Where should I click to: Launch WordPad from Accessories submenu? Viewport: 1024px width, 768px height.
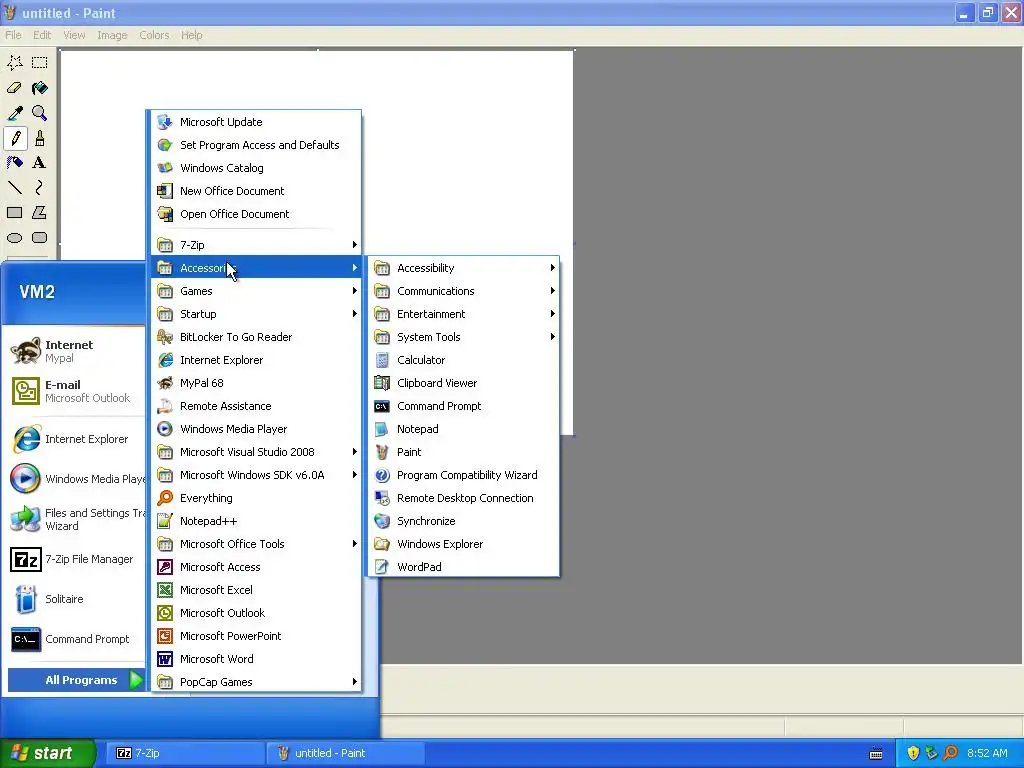[464, 567]
